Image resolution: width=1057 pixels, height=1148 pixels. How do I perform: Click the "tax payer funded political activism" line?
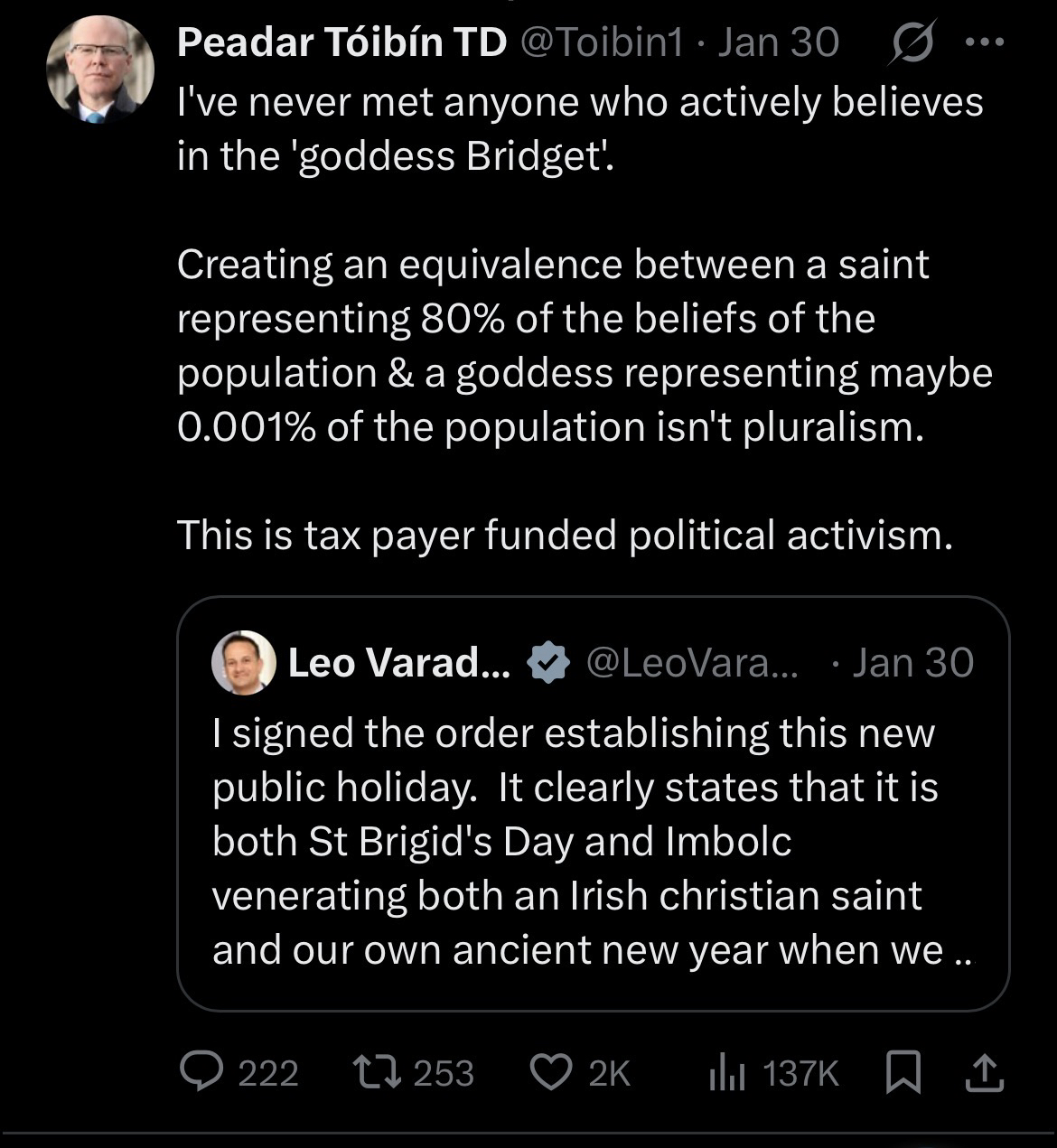pyautogui.click(x=565, y=535)
